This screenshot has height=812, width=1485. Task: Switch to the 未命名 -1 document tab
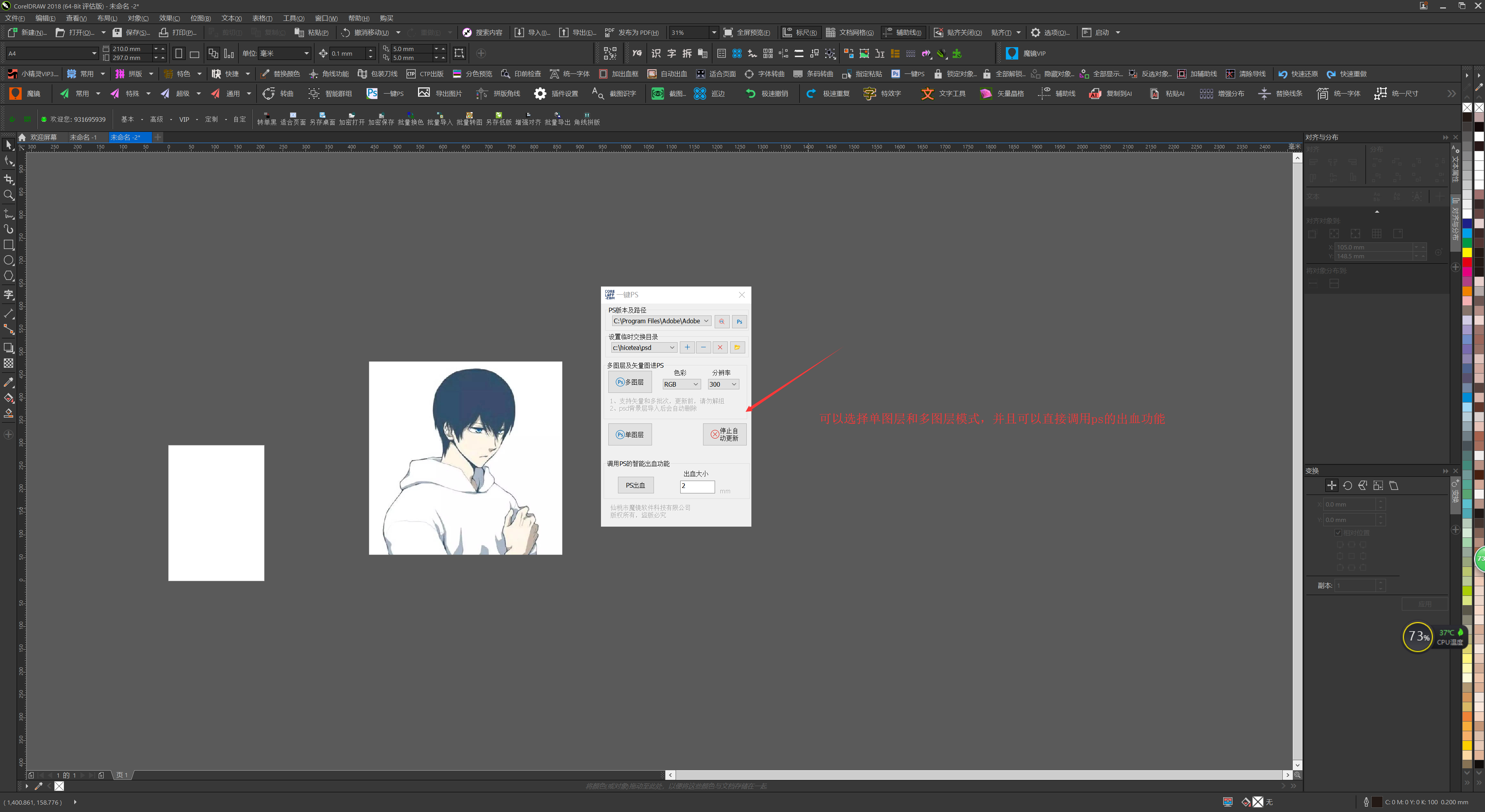click(x=83, y=137)
